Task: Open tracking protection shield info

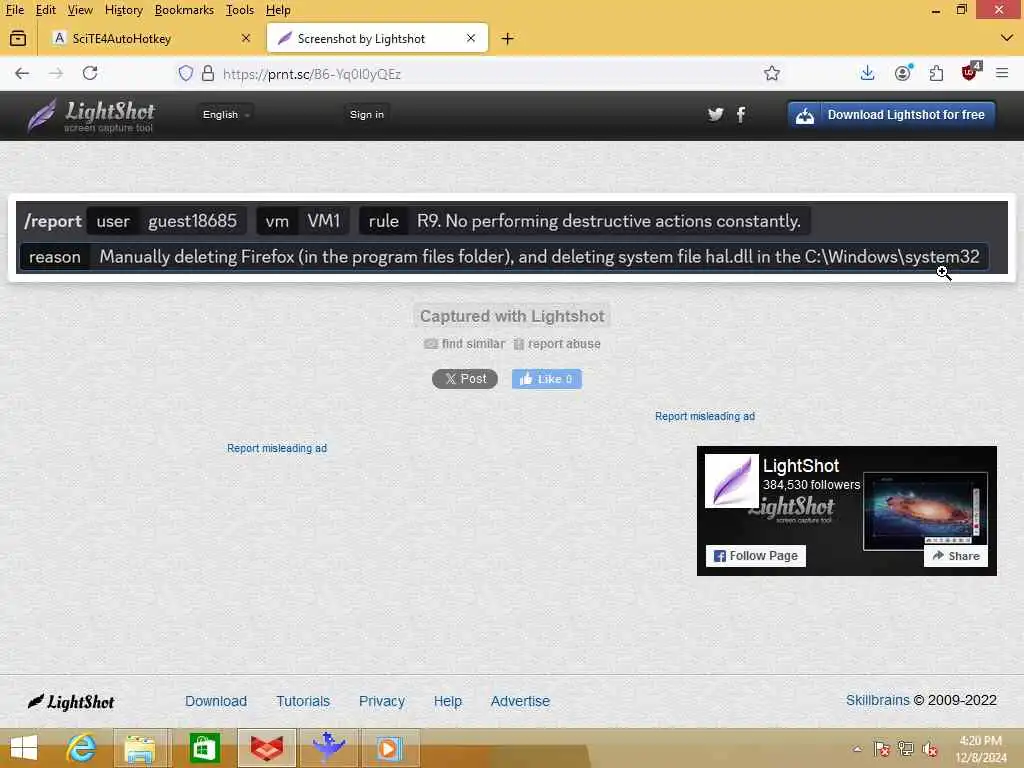Action: click(x=186, y=73)
